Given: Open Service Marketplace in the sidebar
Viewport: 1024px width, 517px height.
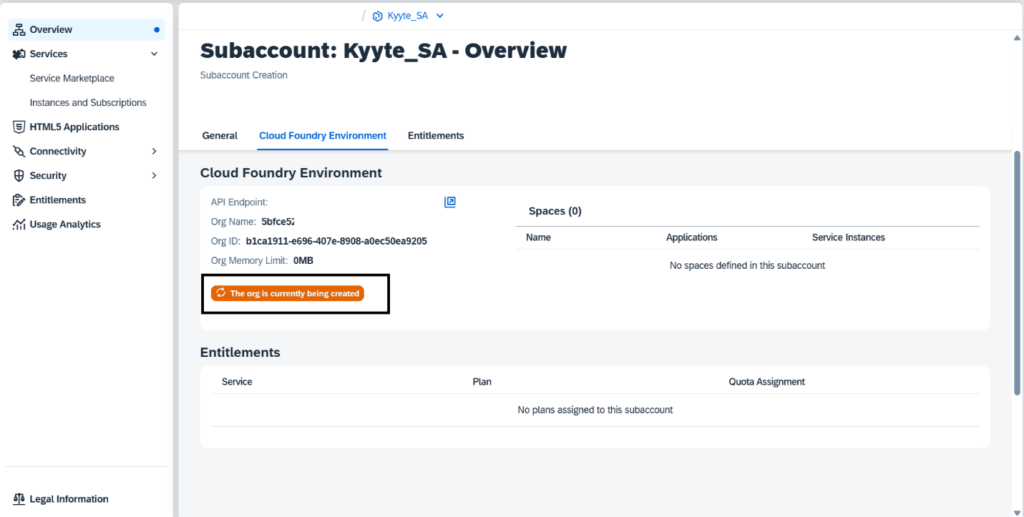Looking at the screenshot, I should coord(72,78).
